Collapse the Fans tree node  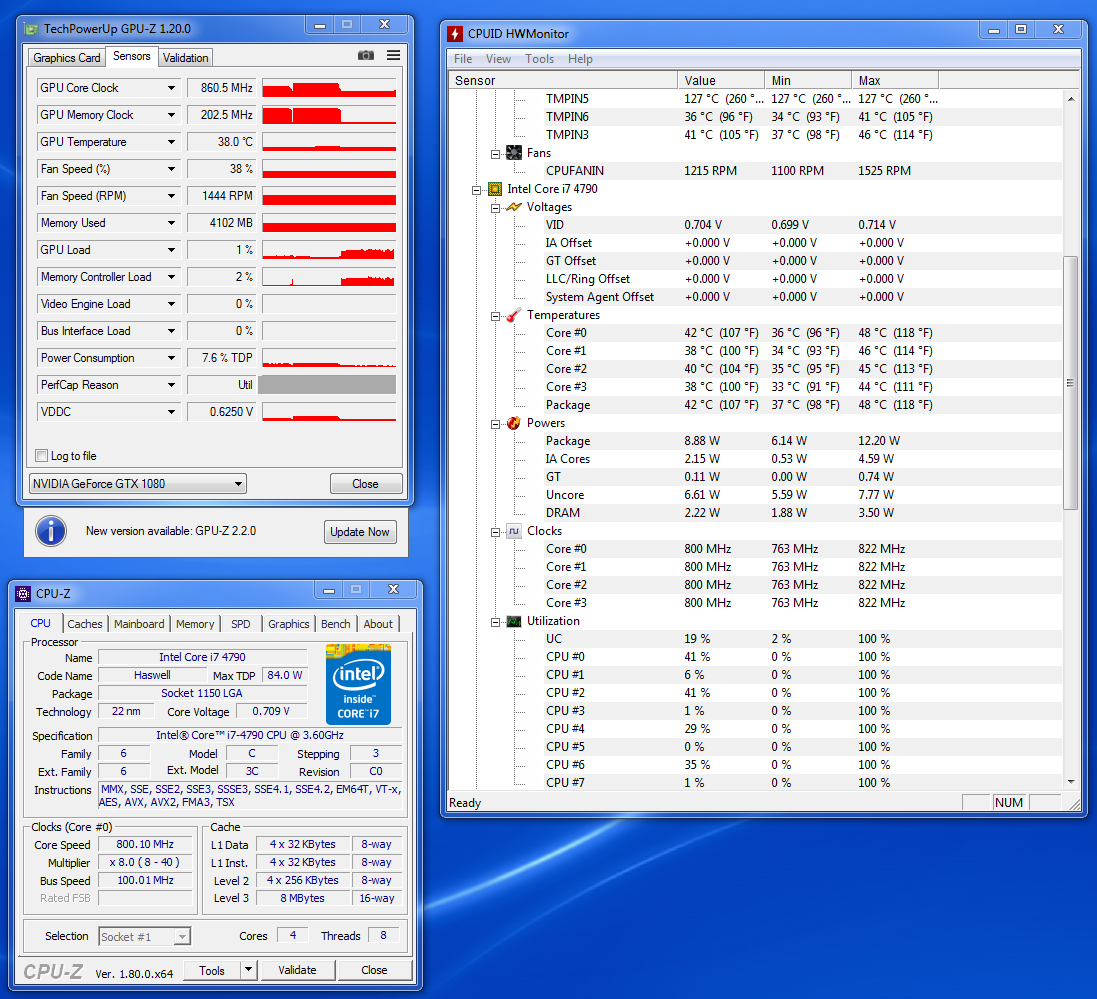495,154
